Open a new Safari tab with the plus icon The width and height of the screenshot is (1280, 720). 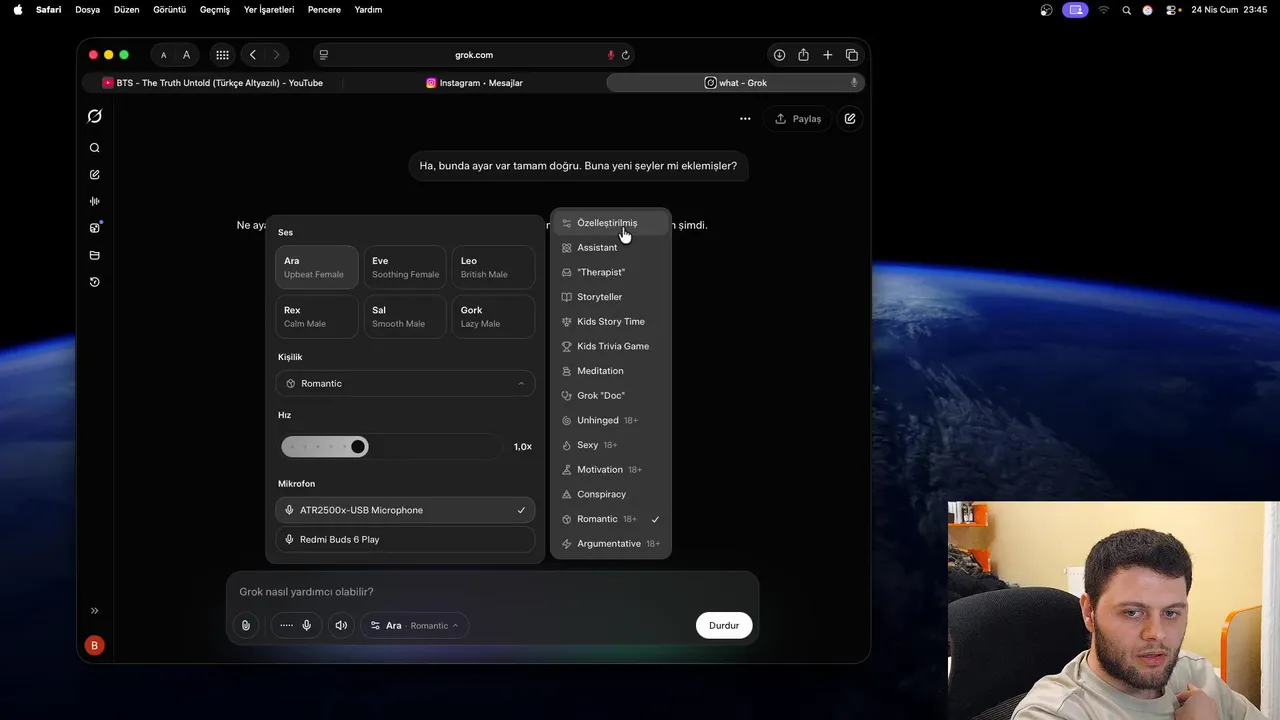tap(828, 55)
